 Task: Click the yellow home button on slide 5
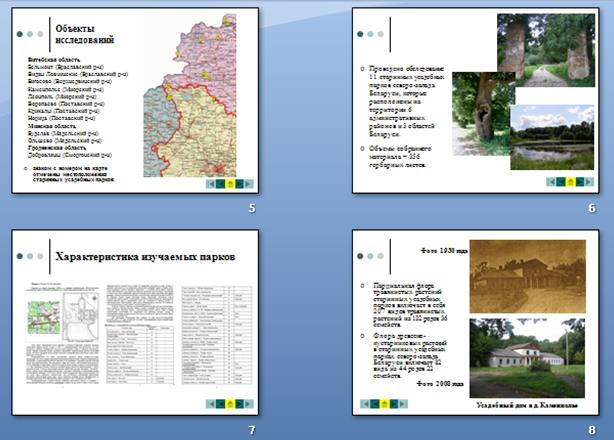tap(232, 184)
